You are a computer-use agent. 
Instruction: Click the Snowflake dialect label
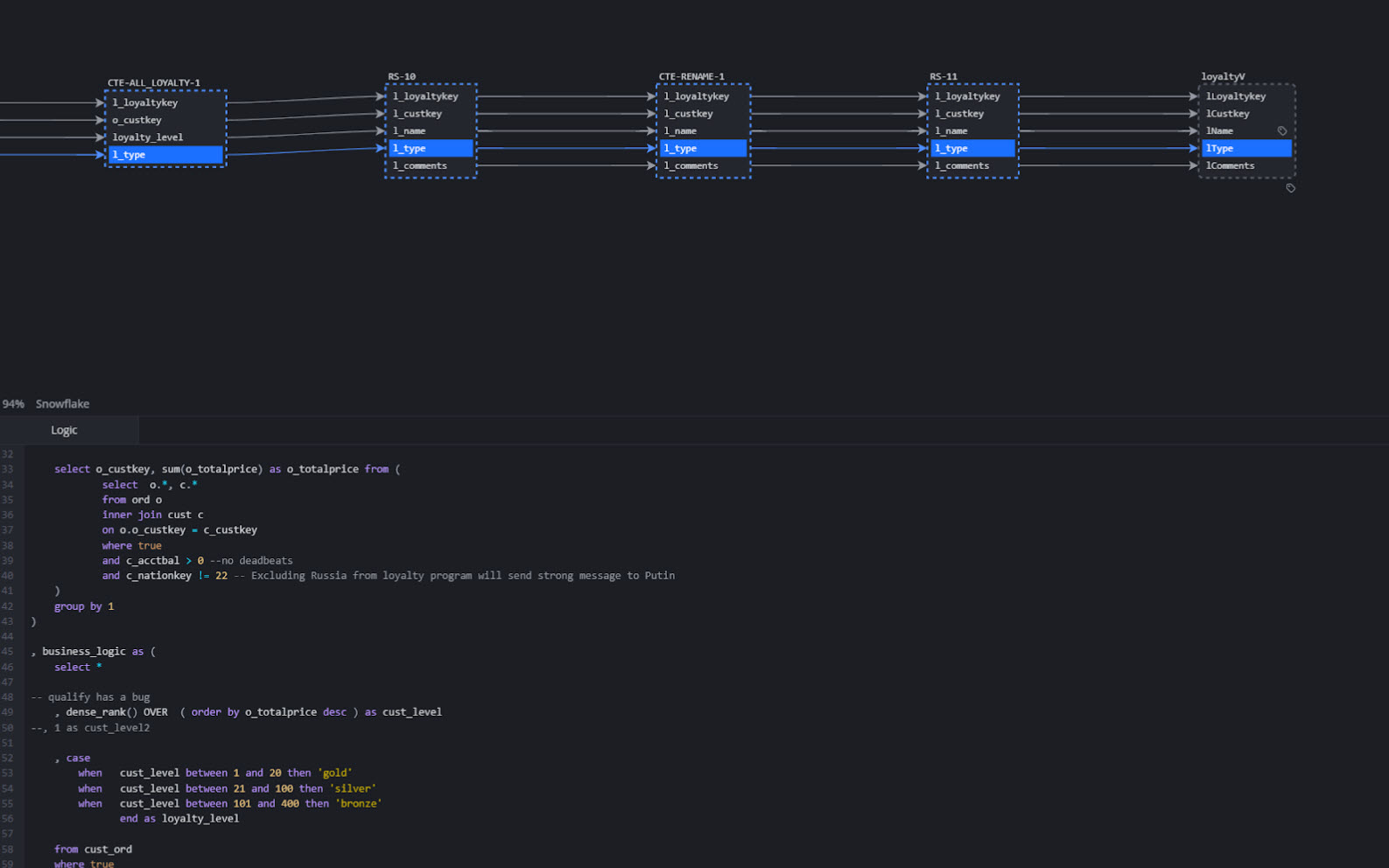click(x=62, y=404)
